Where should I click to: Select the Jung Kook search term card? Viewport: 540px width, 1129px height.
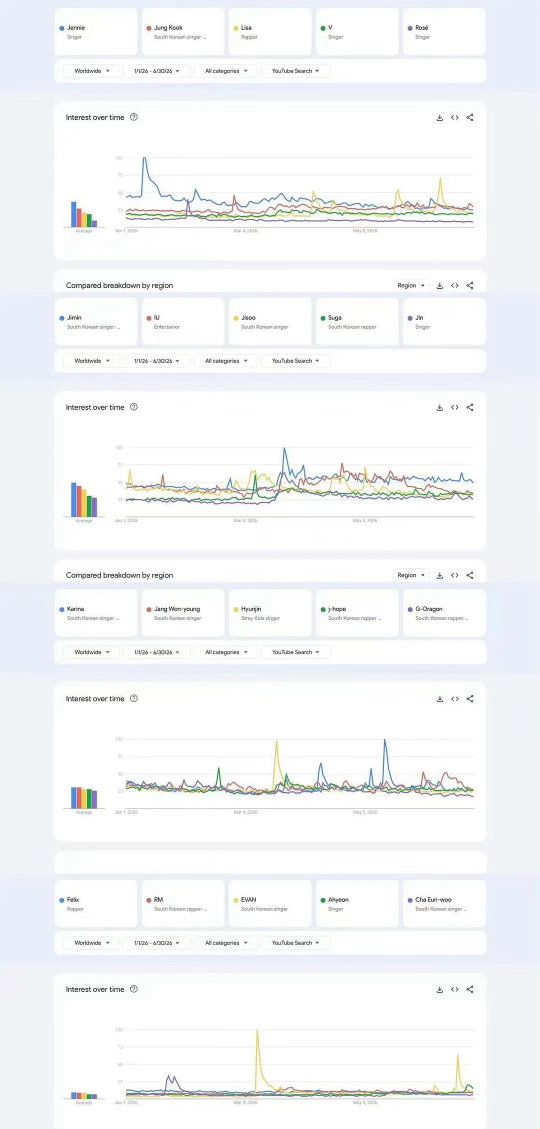(x=183, y=32)
